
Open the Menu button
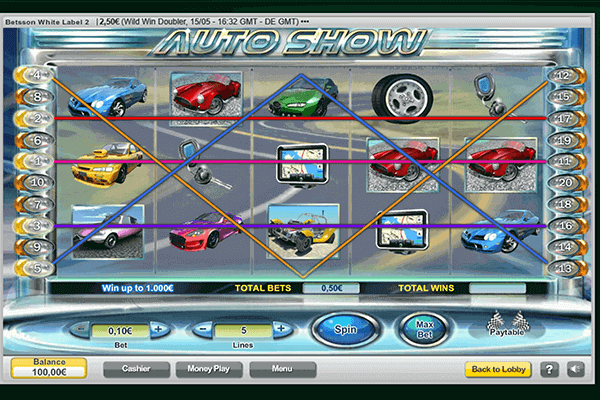[282, 369]
